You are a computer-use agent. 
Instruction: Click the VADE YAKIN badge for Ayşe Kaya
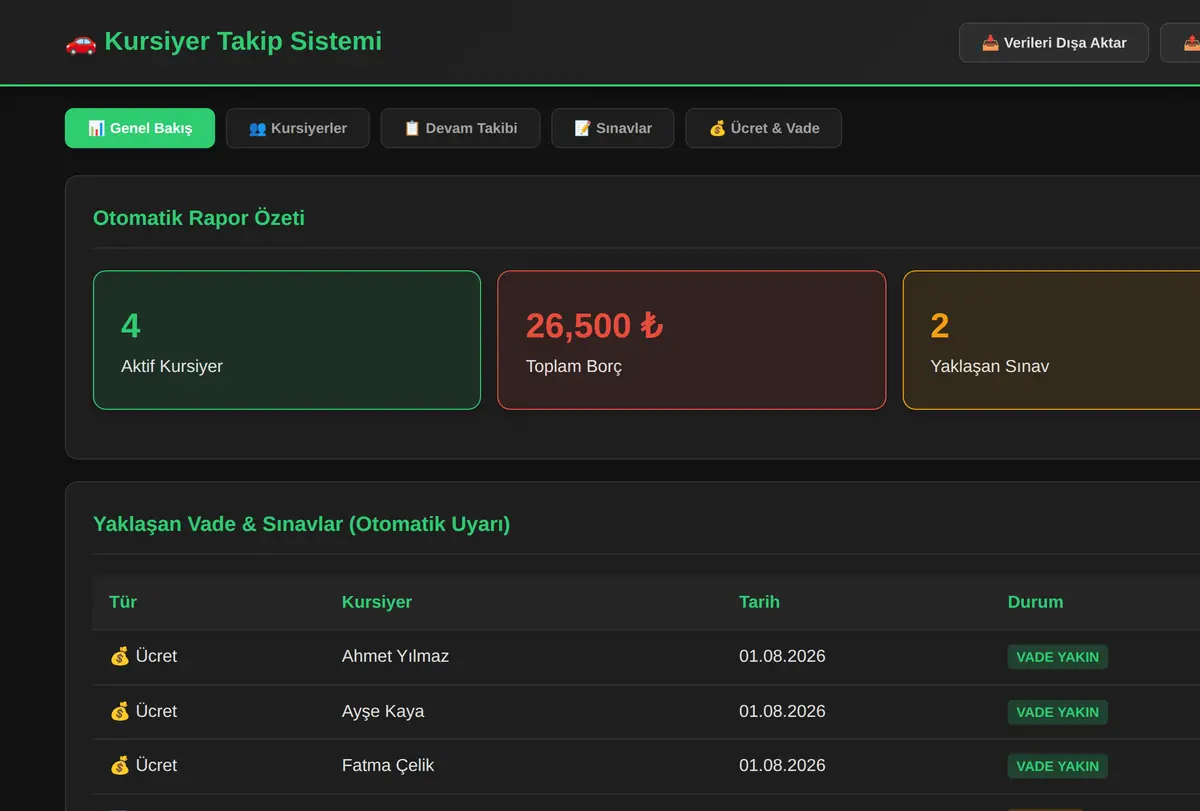click(1058, 712)
